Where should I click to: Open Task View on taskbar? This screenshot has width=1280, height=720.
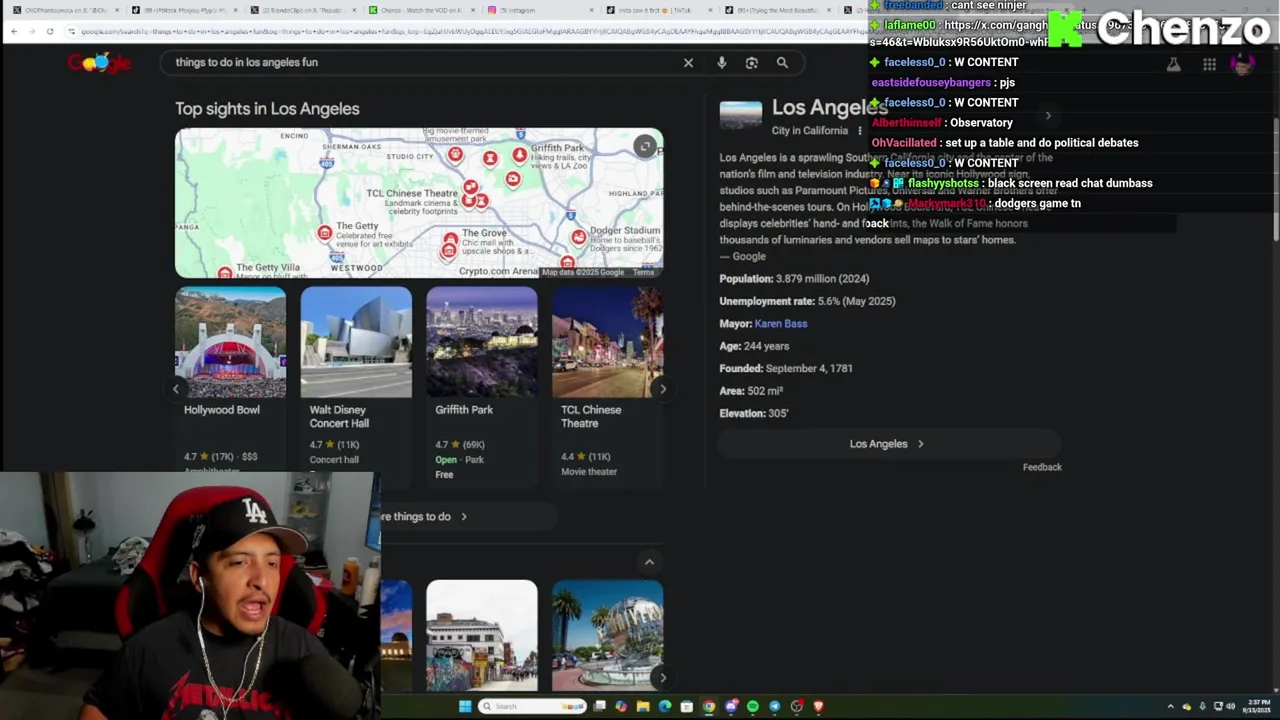[599, 706]
